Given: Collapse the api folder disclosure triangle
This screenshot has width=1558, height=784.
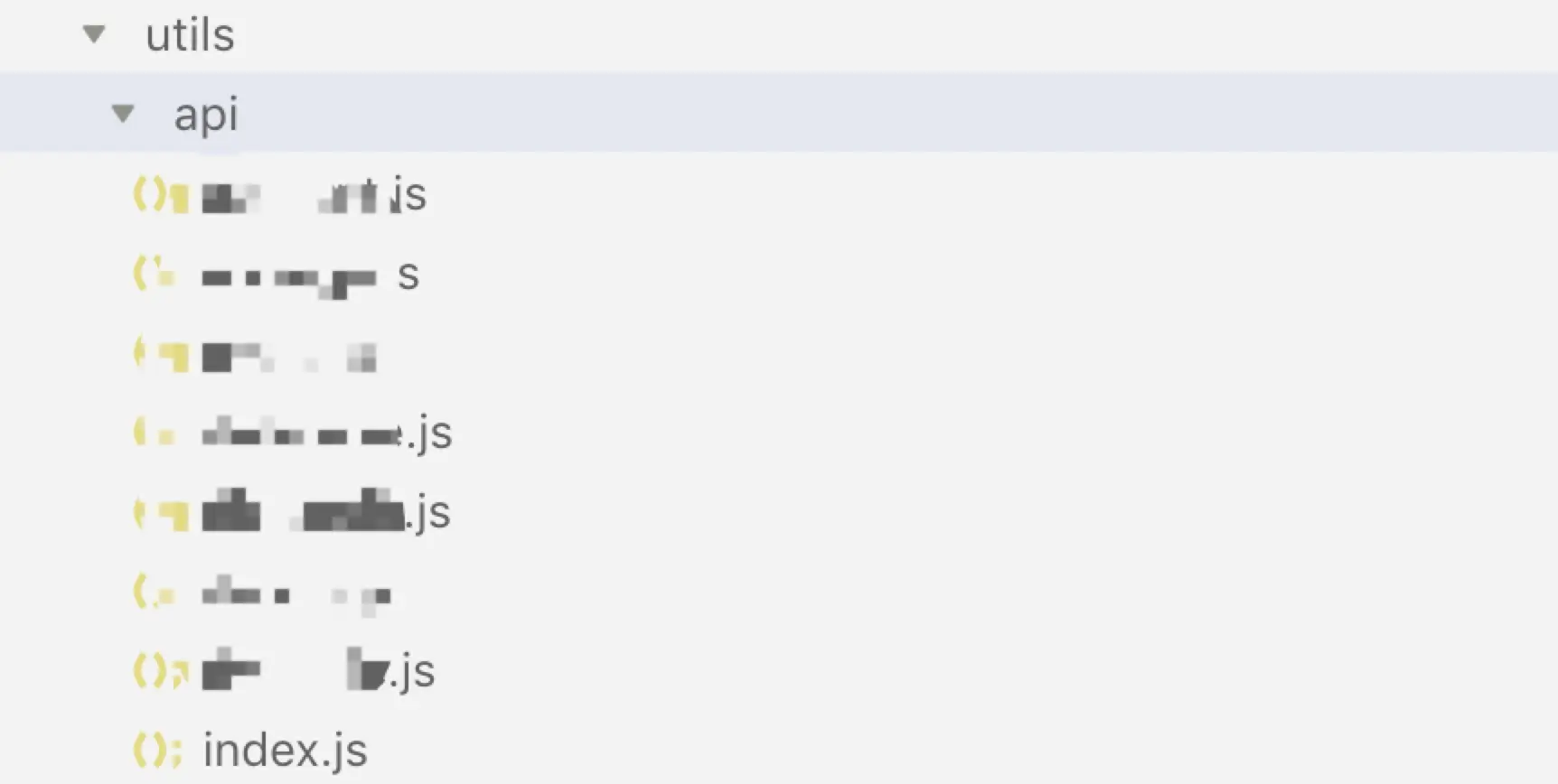Looking at the screenshot, I should [123, 114].
